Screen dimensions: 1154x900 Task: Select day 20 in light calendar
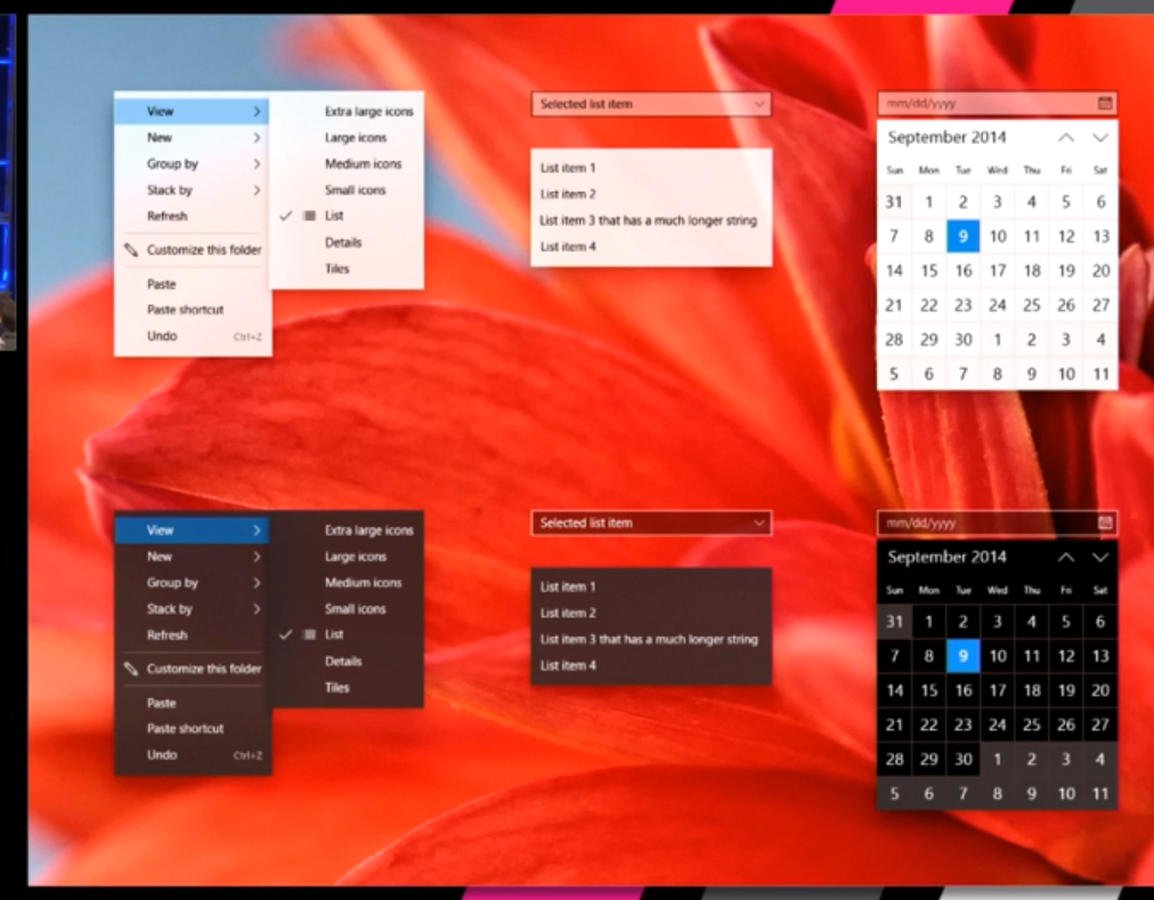tap(1101, 271)
